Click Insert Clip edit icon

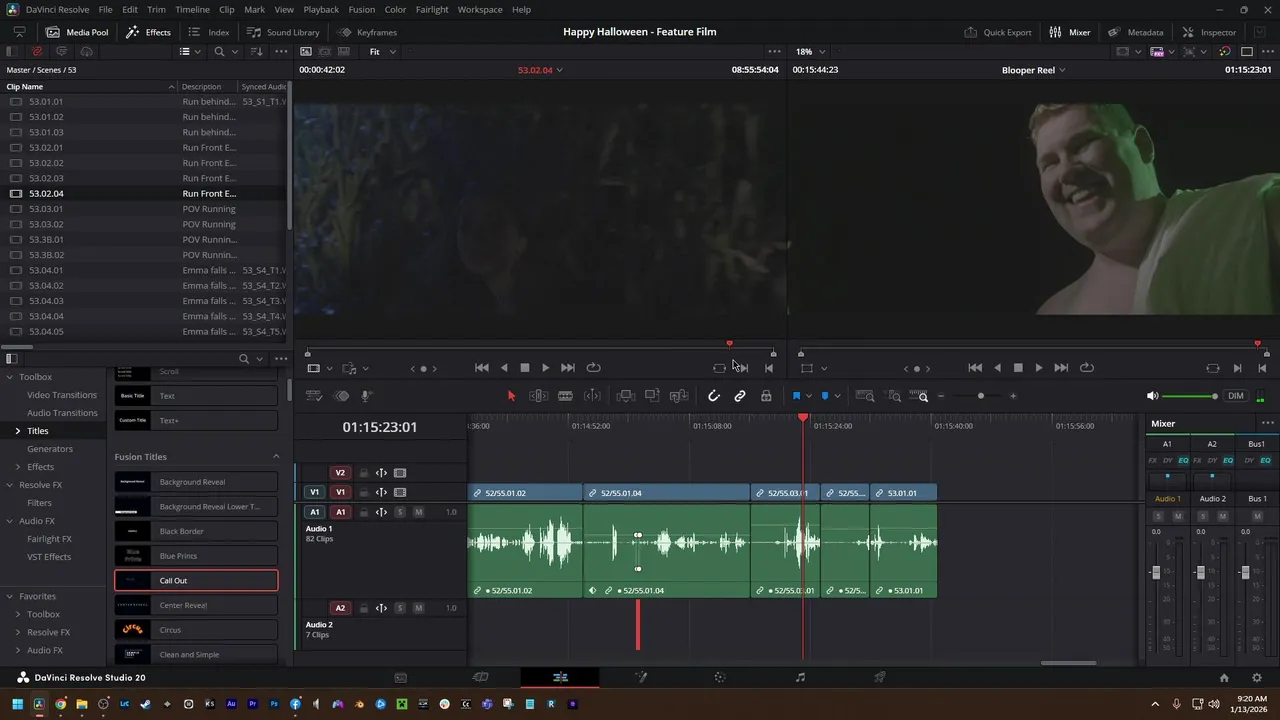tap(626, 396)
